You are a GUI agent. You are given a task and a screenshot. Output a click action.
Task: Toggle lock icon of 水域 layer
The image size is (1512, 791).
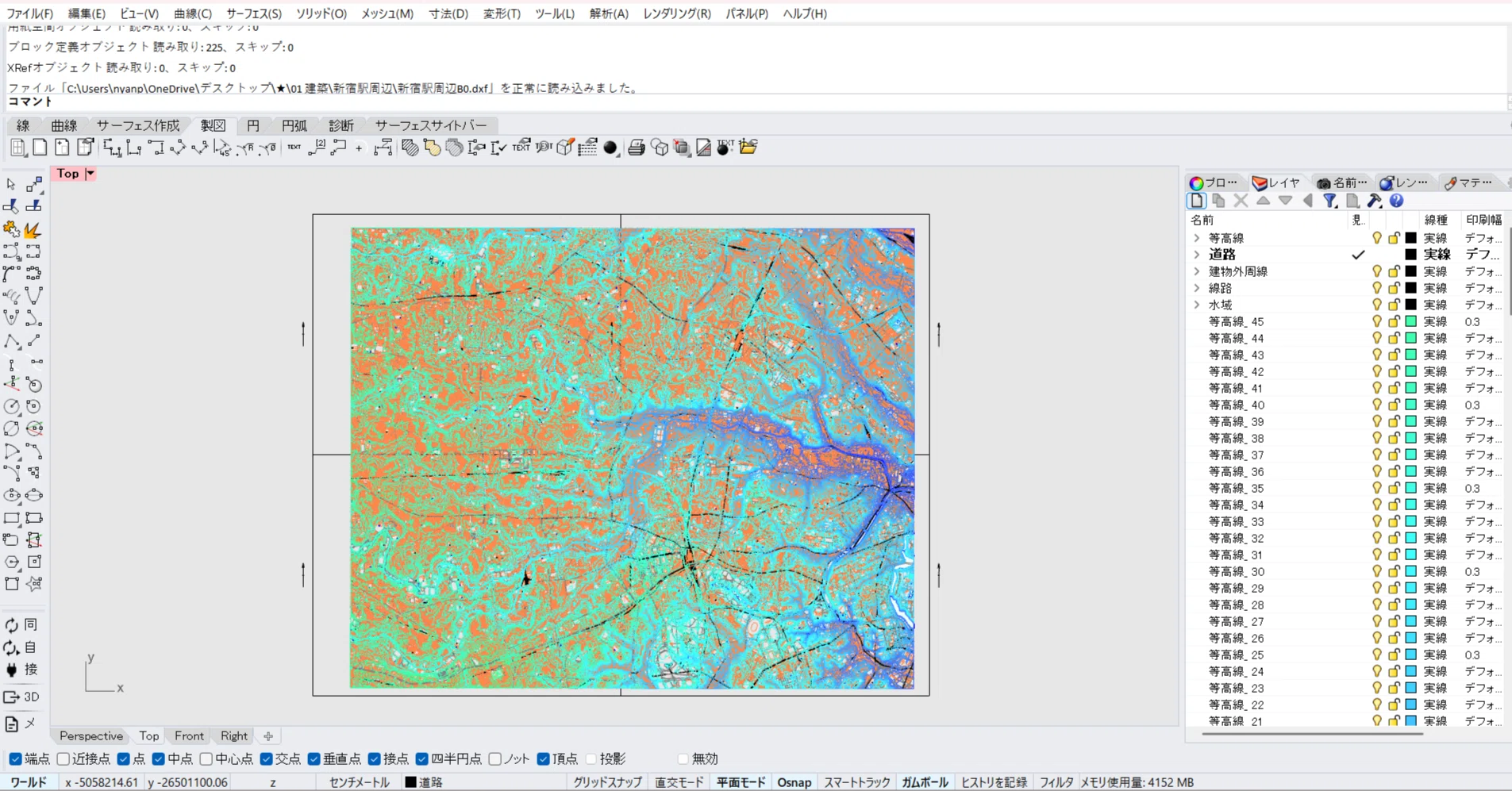pyautogui.click(x=1394, y=304)
